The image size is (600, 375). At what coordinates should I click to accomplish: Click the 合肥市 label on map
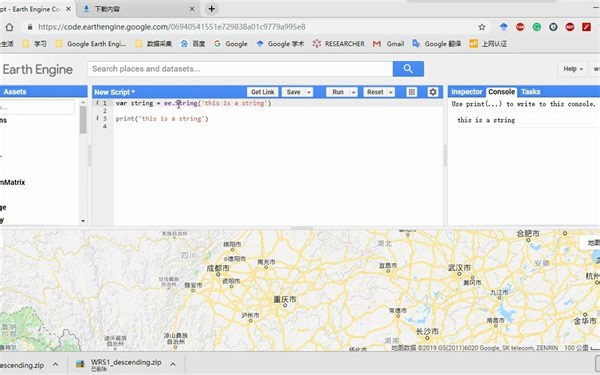click(528, 233)
